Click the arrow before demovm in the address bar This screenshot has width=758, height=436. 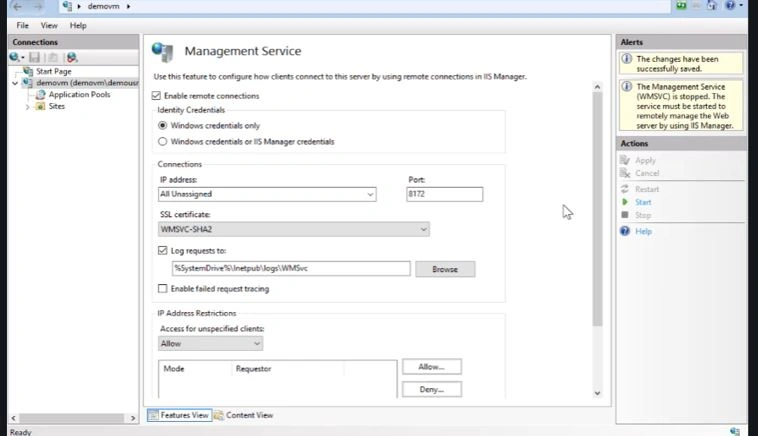[79, 6]
